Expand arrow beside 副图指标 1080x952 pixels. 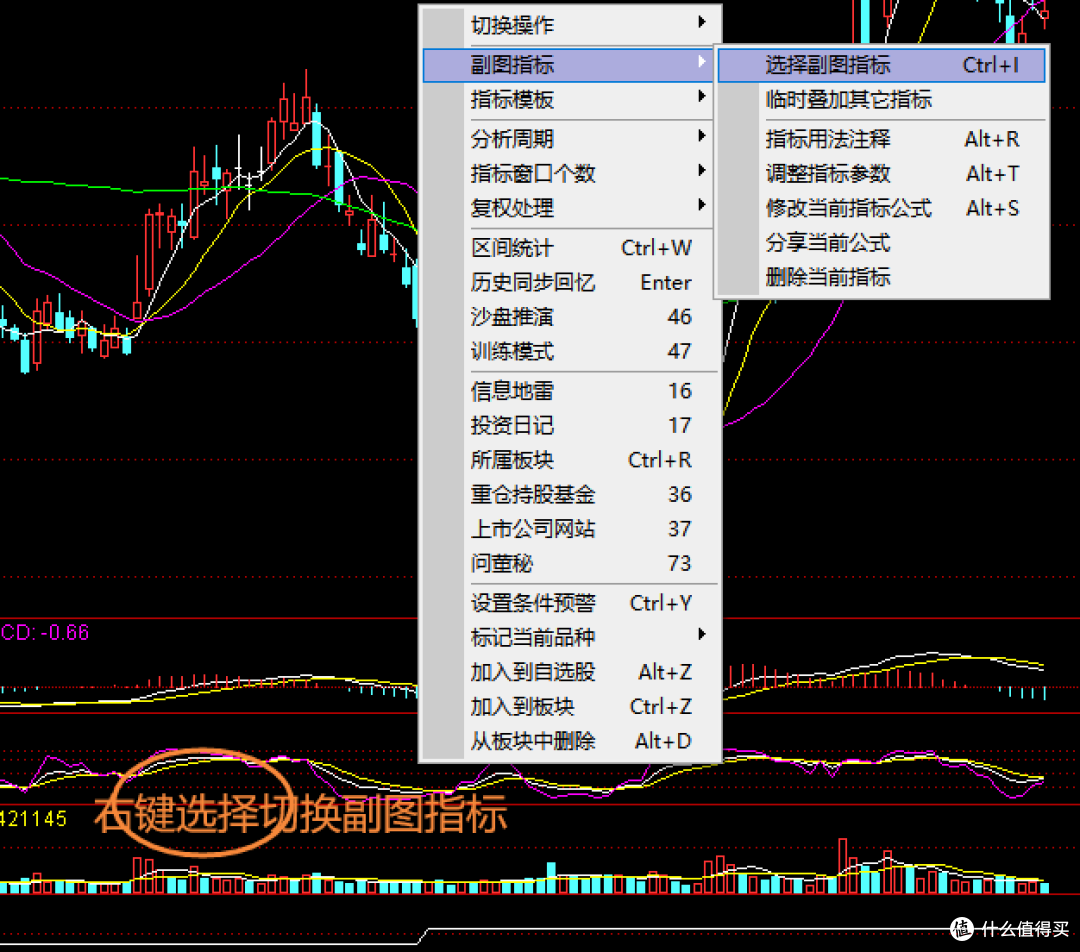click(x=702, y=61)
